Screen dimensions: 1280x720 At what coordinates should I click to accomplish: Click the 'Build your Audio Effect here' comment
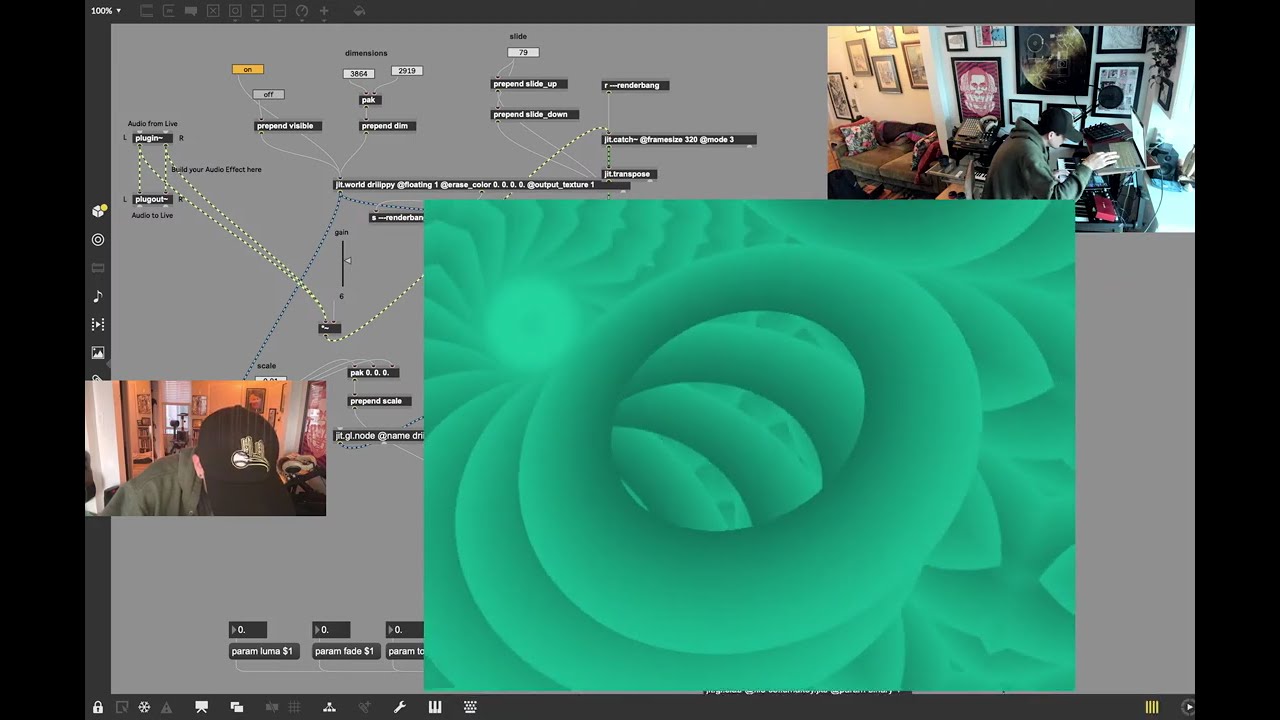[216, 170]
